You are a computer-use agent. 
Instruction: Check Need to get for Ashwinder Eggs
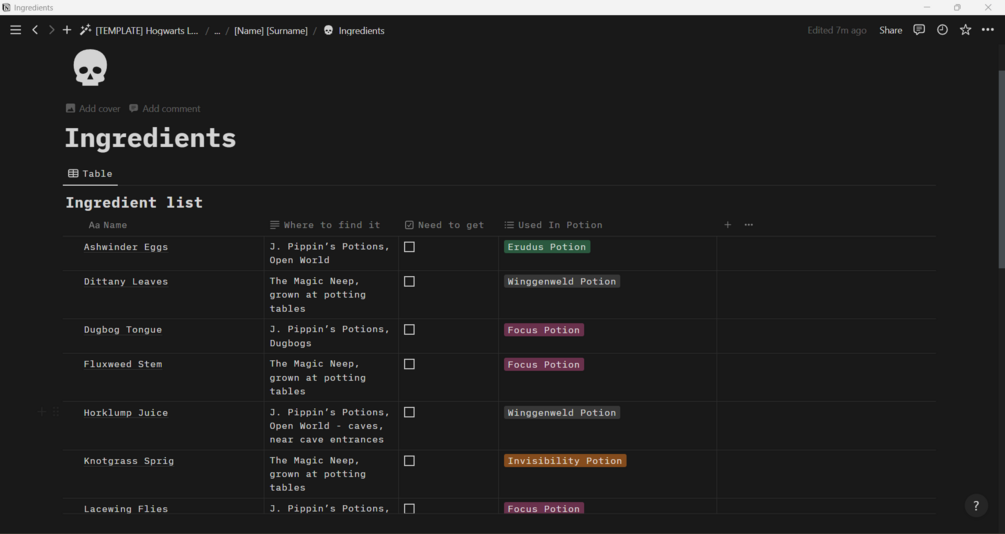pyautogui.click(x=410, y=247)
